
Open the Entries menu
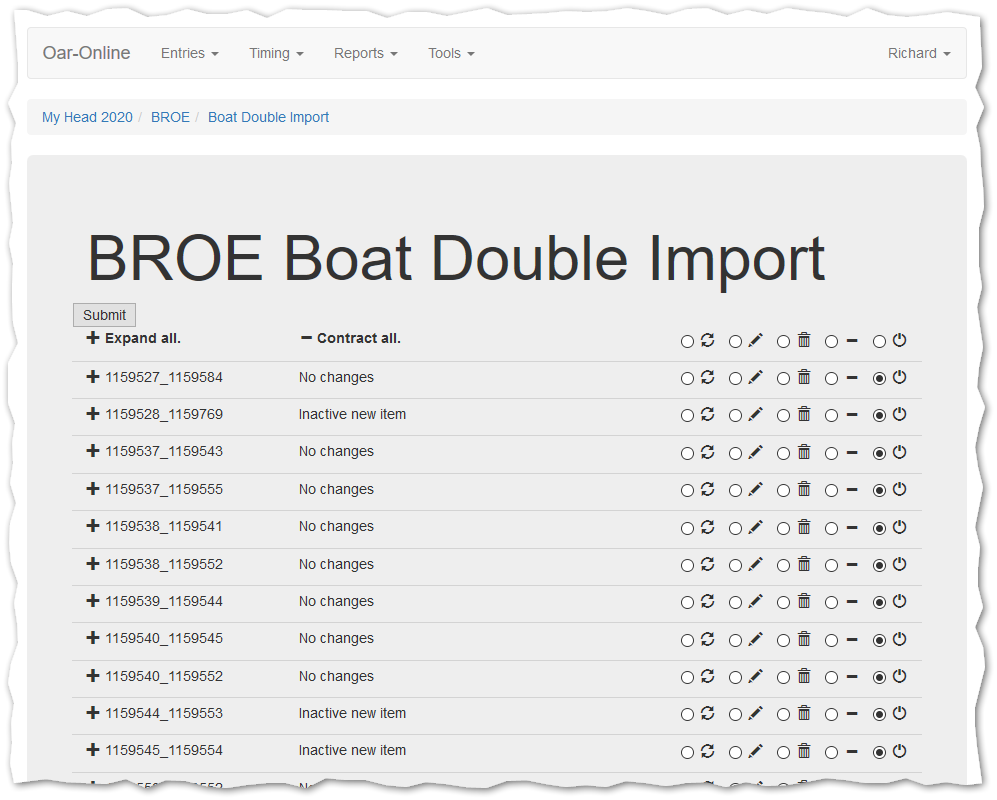point(189,53)
